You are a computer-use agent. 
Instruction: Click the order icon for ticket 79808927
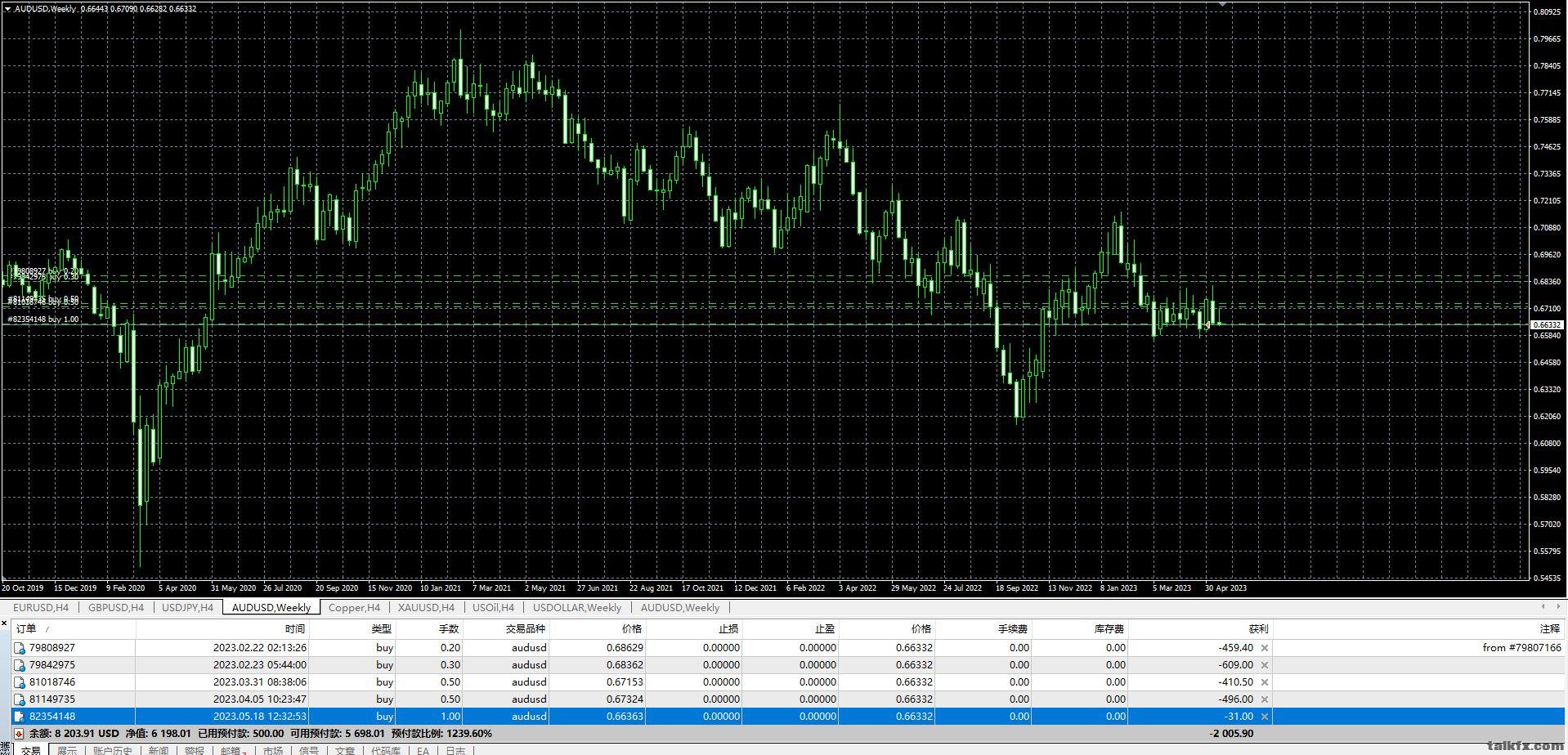(x=20, y=648)
